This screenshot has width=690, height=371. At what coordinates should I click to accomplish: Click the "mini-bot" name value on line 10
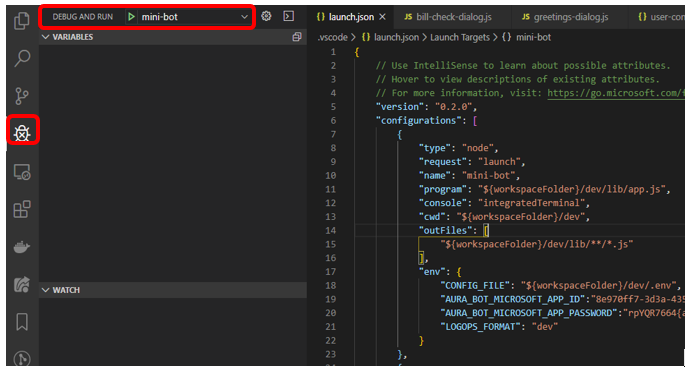coord(488,175)
